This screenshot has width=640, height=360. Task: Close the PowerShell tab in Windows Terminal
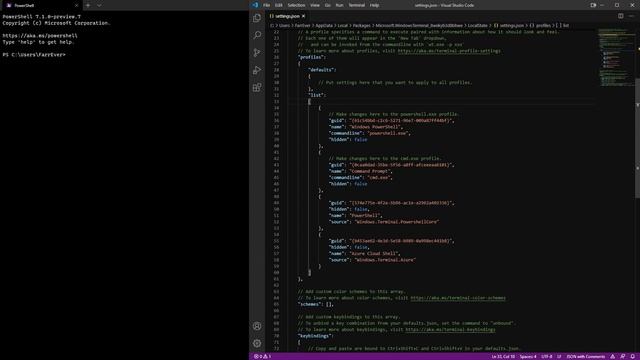click(76, 5)
